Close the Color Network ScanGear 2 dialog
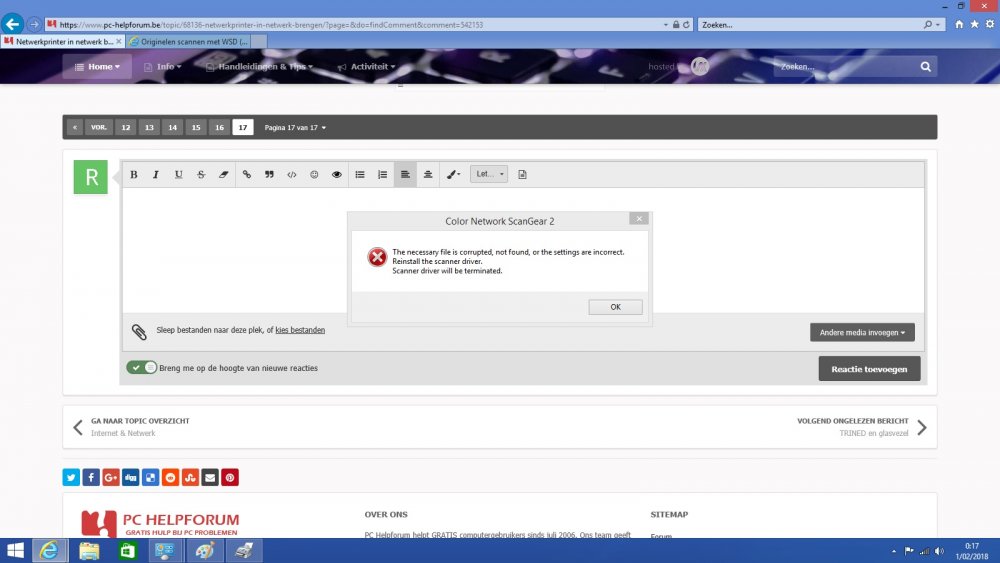This screenshot has height=563, width=1000. 639,219
